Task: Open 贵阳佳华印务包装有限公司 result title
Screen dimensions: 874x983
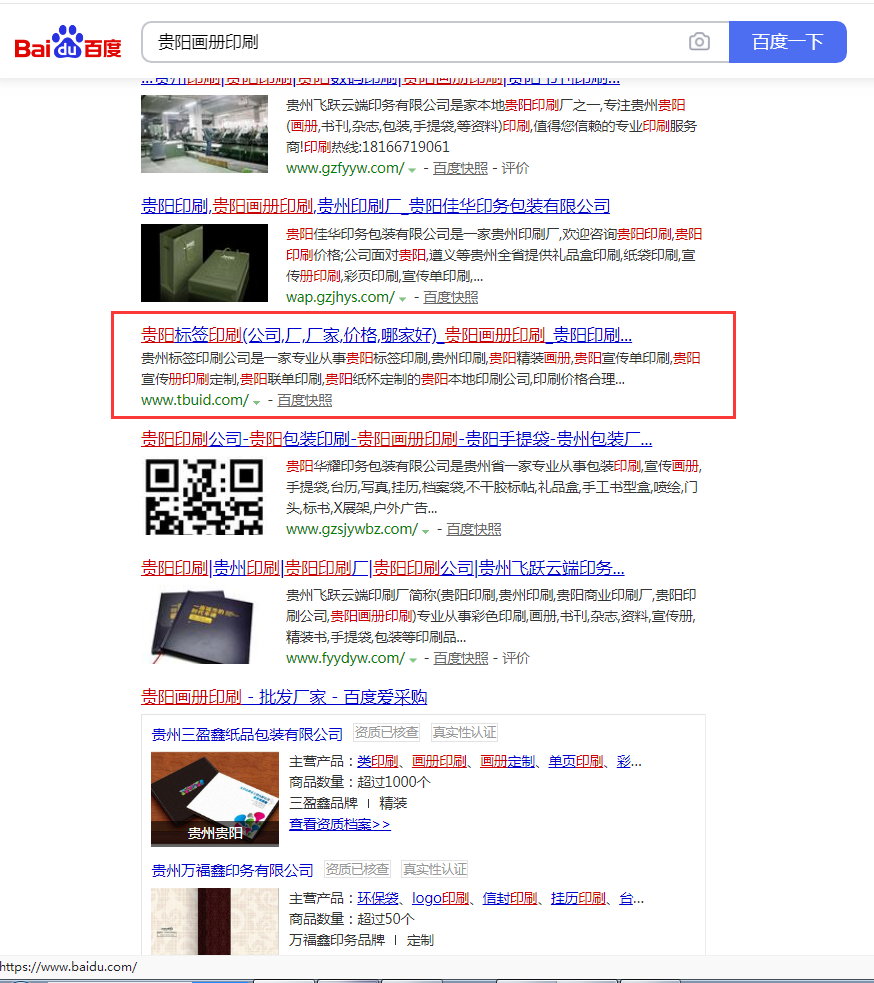Action: [x=376, y=206]
